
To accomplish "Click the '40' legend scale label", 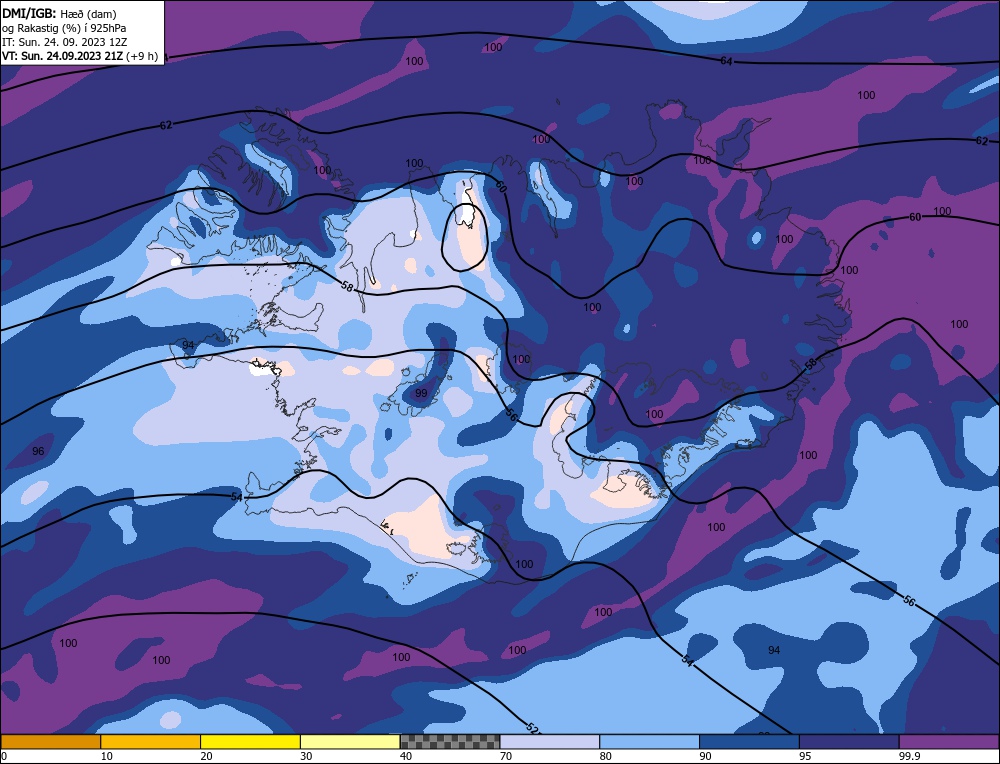I will click(x=406, y=756).
